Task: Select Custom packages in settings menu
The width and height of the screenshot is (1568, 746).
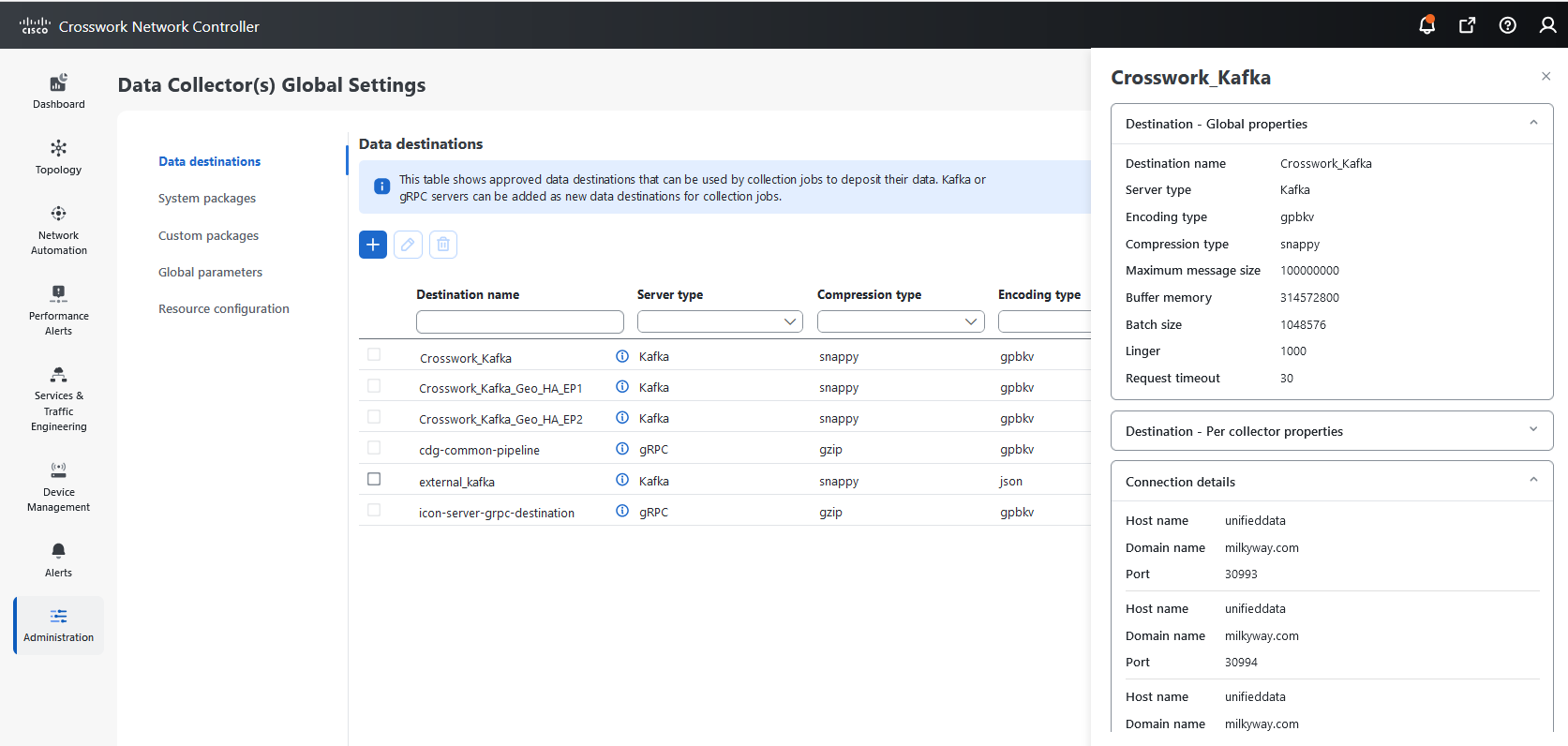Action: [x=208, y=235]
